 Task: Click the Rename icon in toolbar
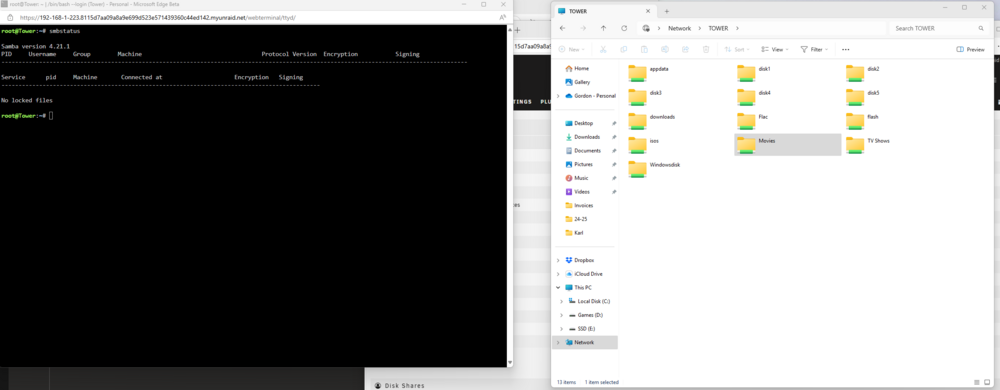tap(665, 49)
